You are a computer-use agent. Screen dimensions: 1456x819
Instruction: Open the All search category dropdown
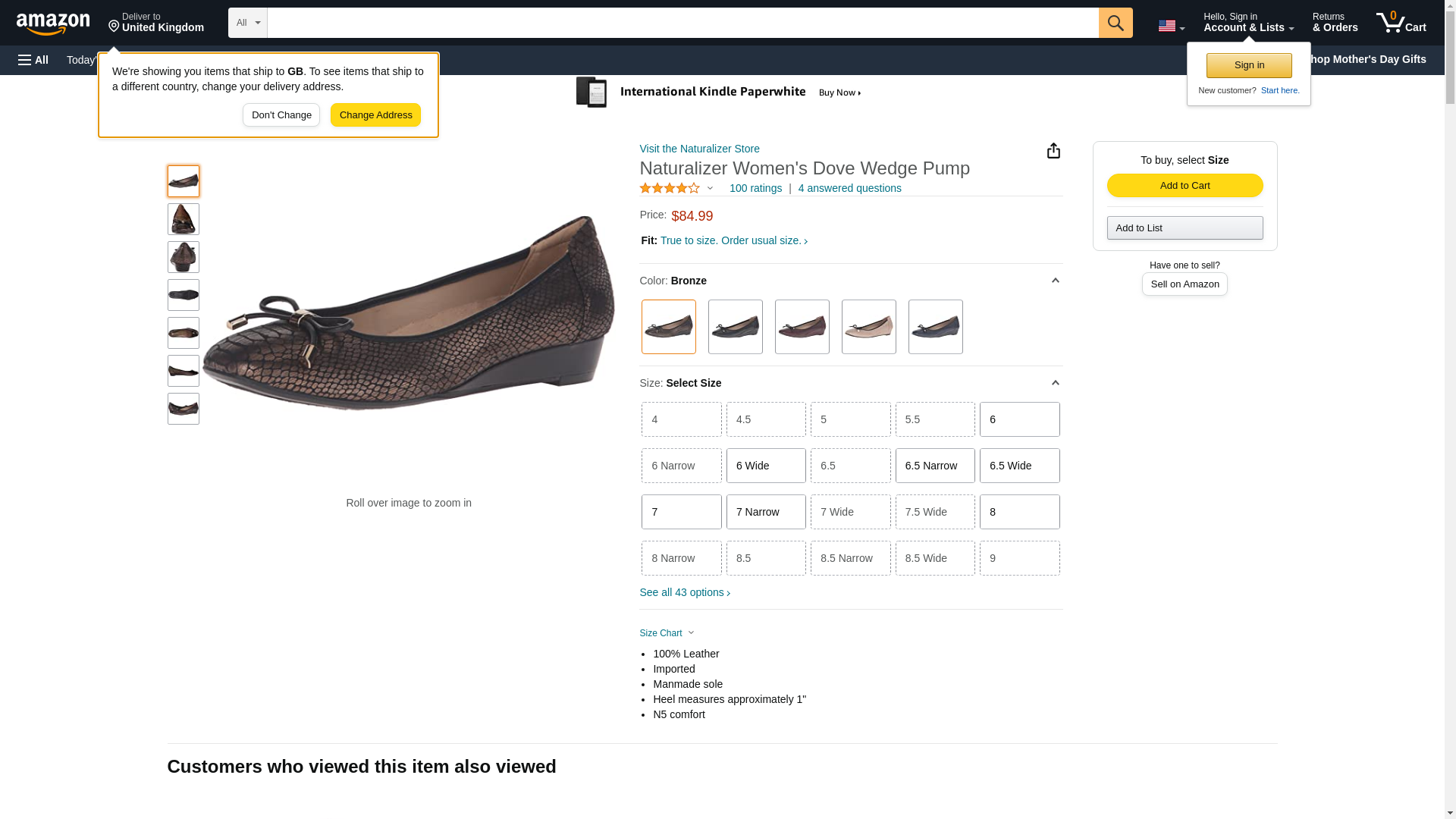coord(247,23)
